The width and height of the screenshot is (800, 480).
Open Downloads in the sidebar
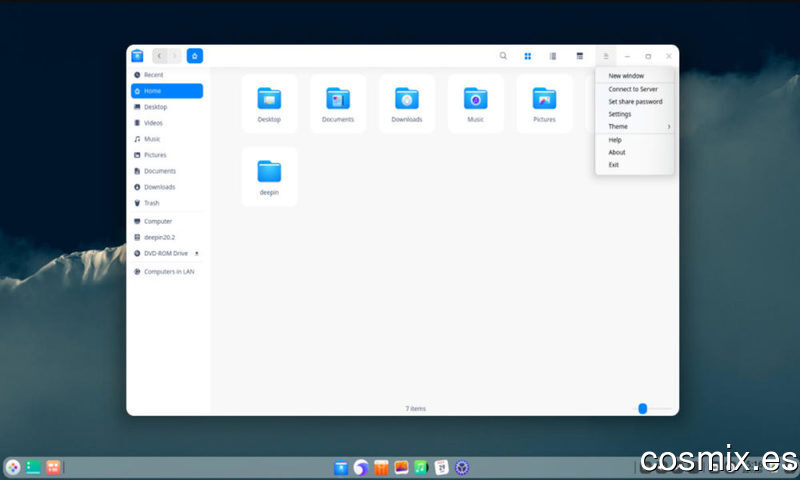click(x=167, y=187)
